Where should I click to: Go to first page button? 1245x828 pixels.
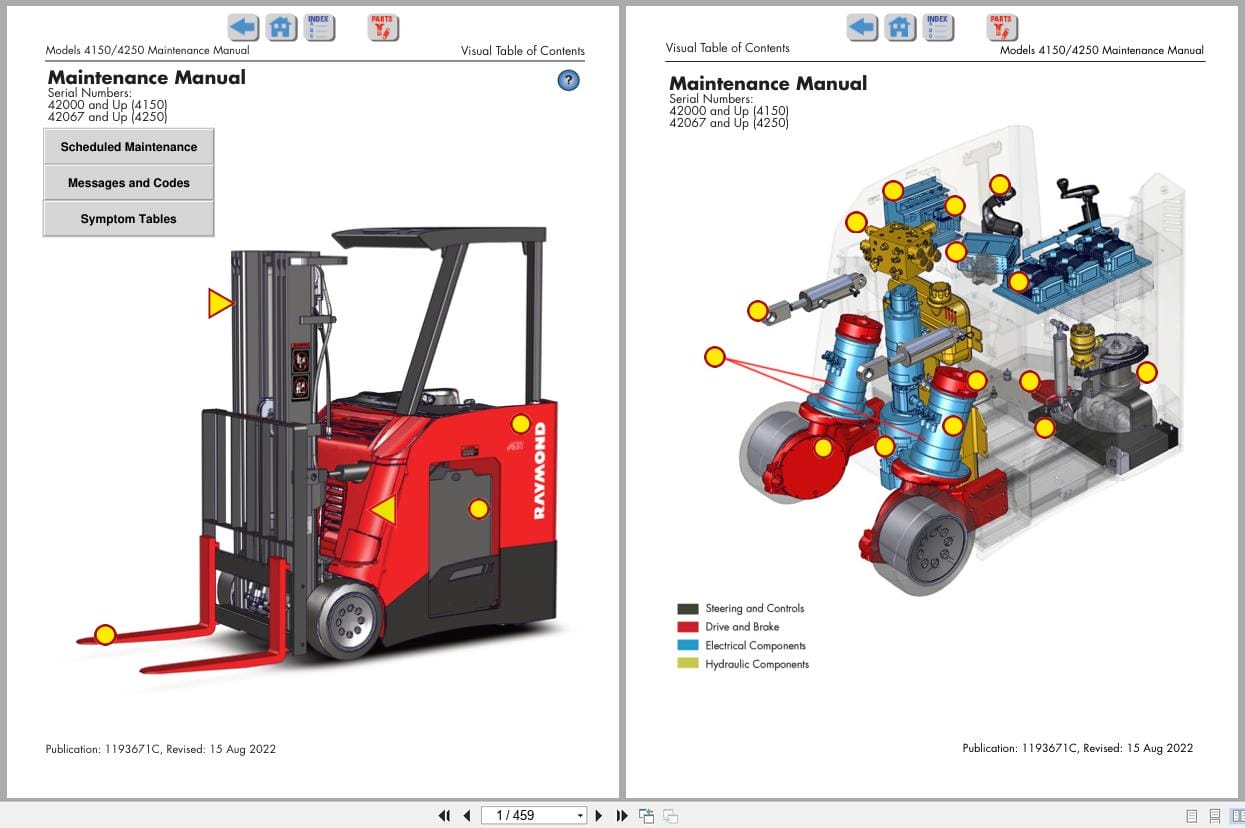click(x=445, y=816)
